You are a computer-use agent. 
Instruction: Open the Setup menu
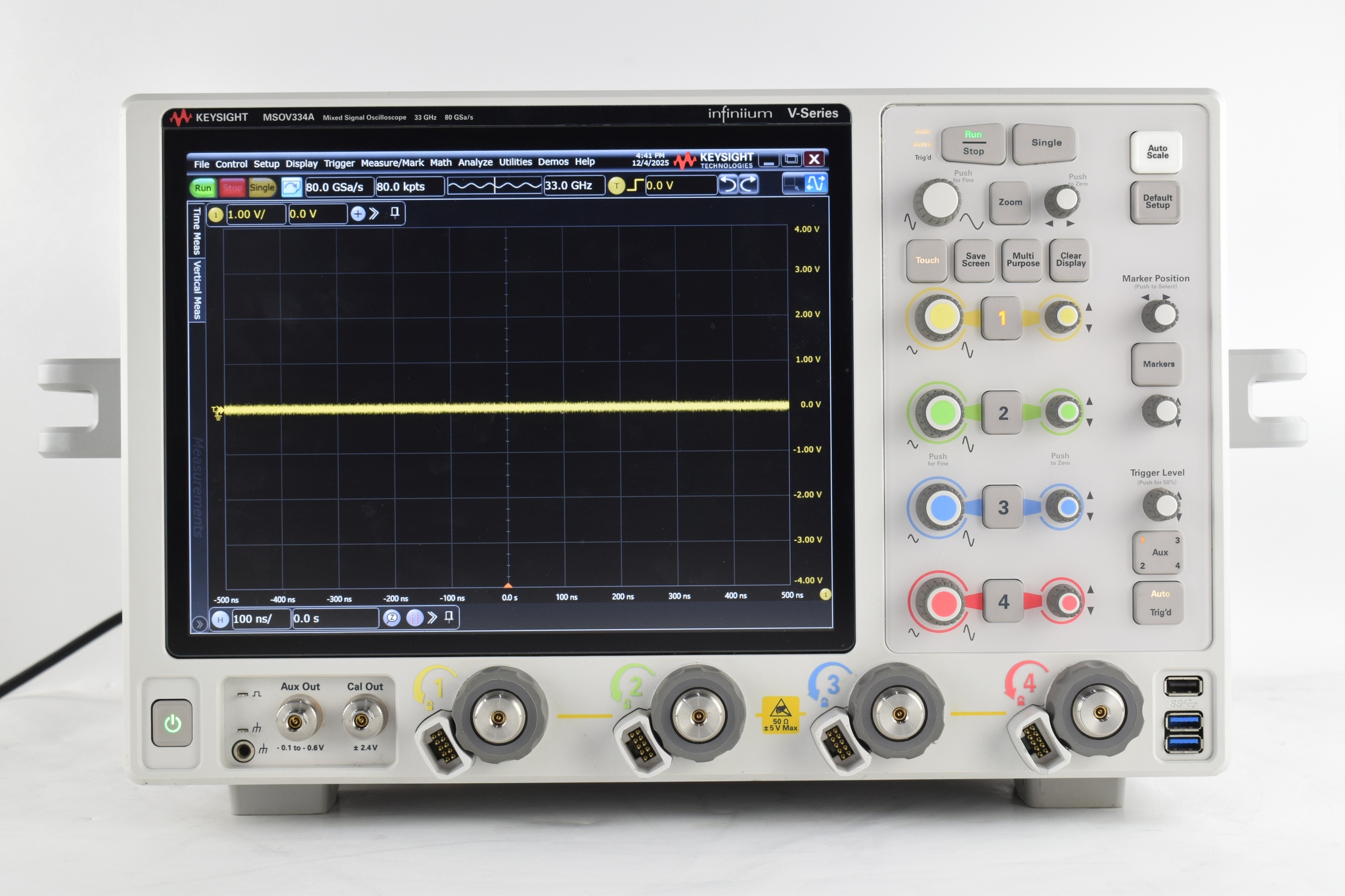(266, 163)
